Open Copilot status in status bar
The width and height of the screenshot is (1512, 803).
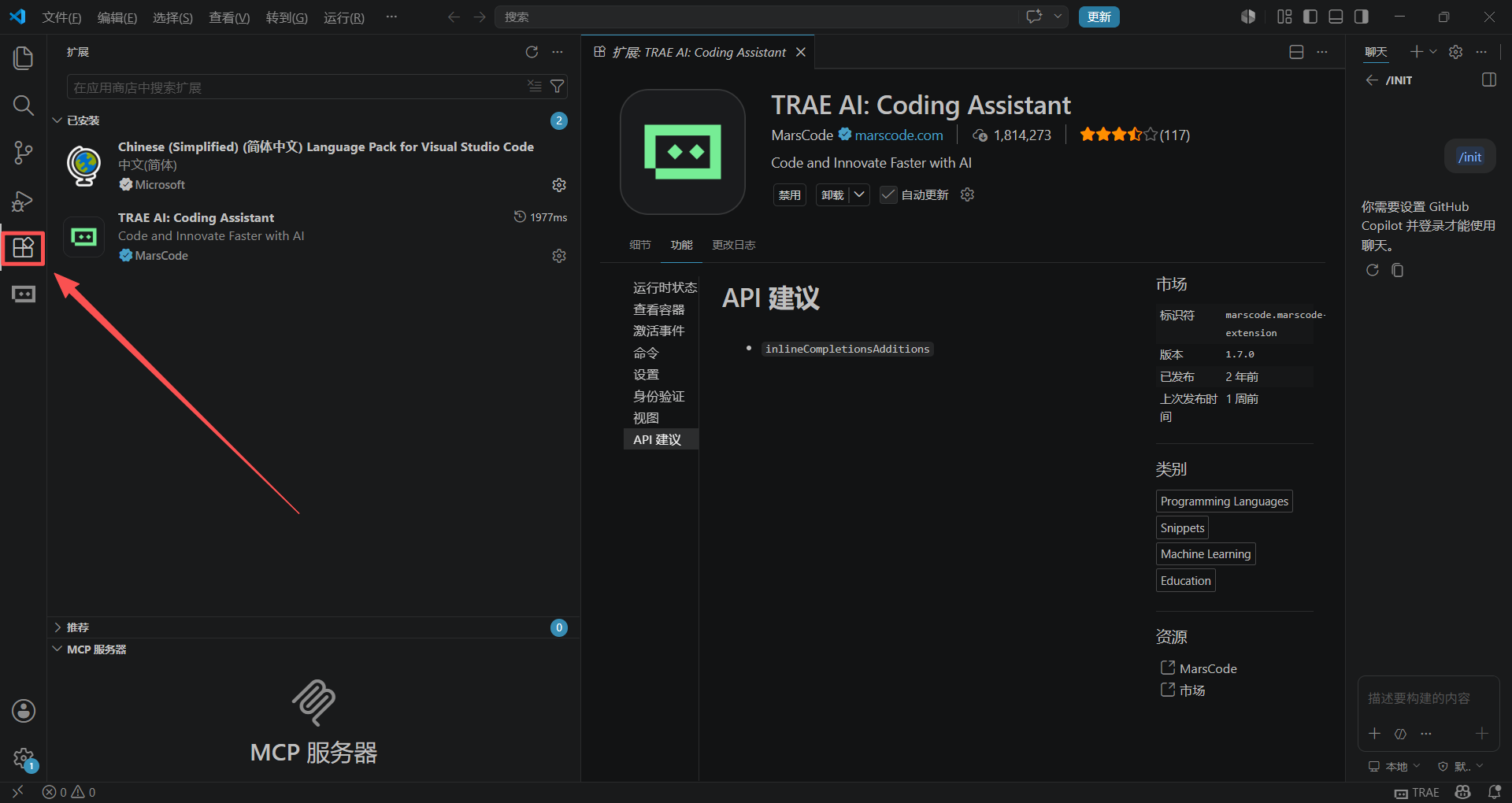(1463, 792)
